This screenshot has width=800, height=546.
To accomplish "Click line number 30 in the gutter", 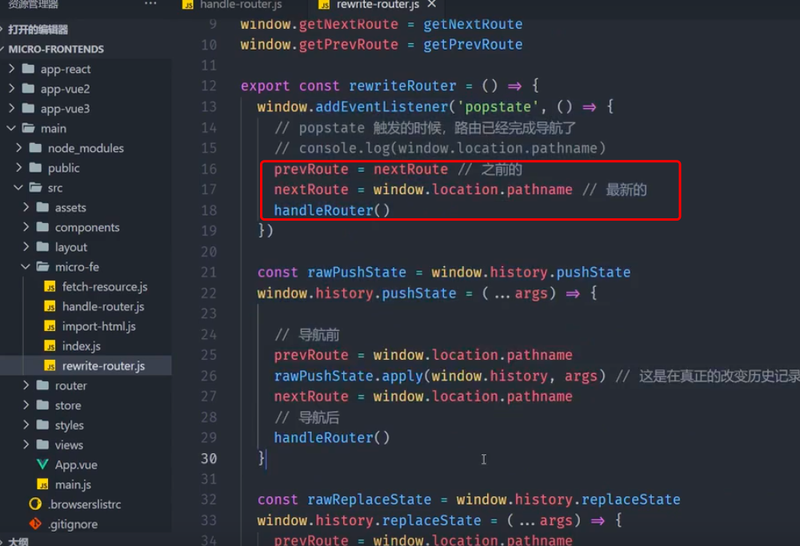I will (x=209, y=459).
